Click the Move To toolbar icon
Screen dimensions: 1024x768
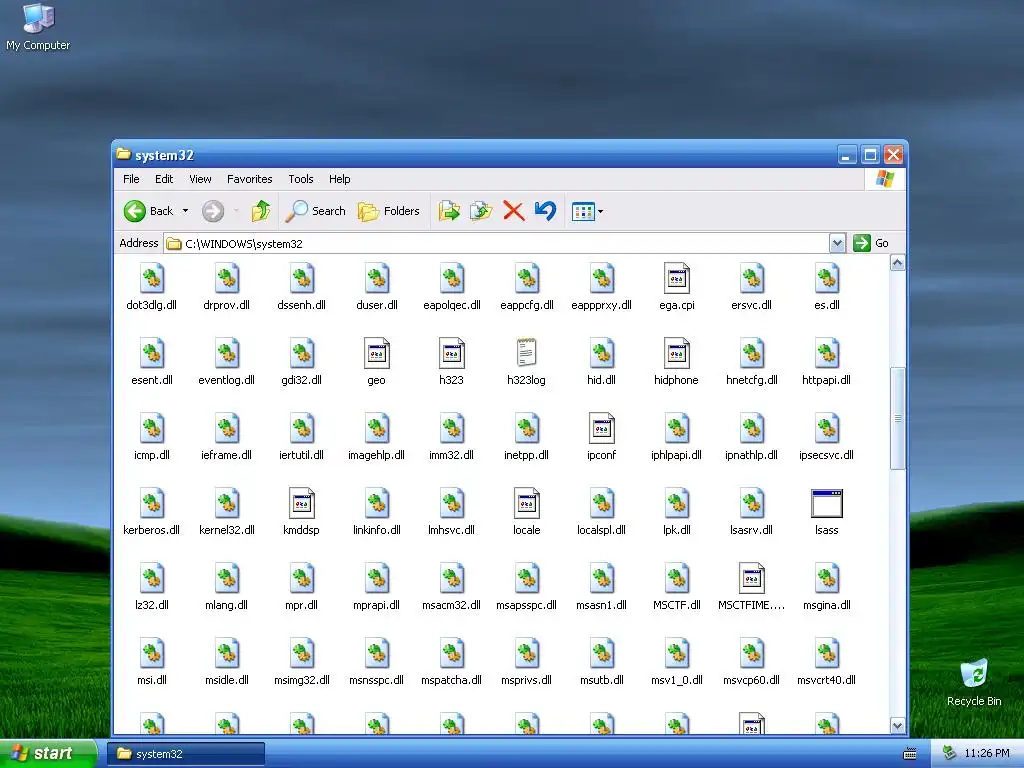[x=449, y=211]
